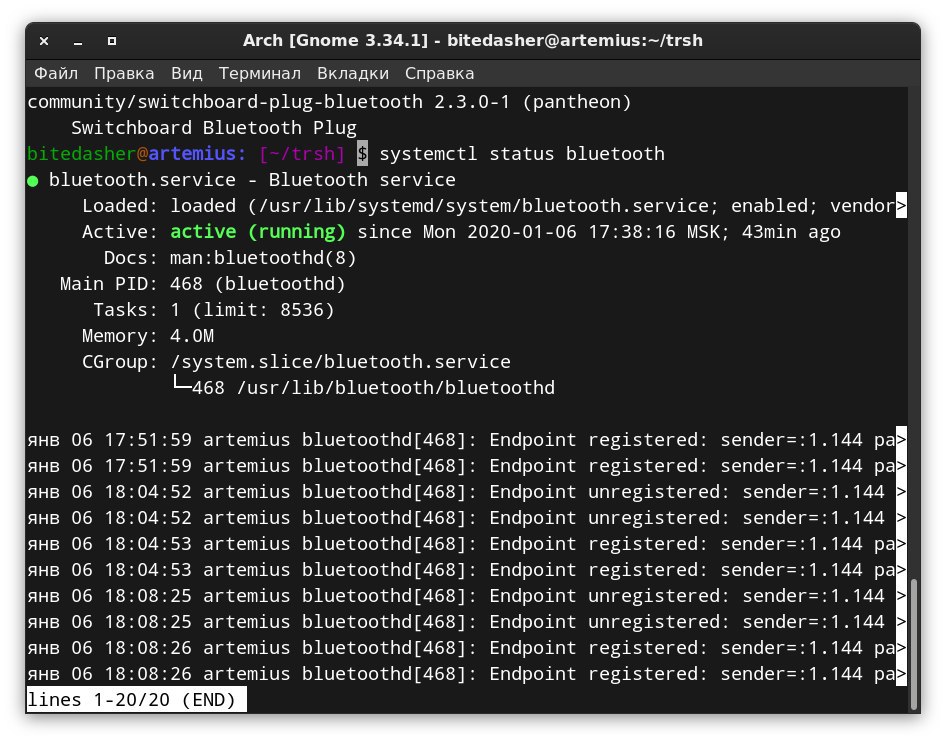Click the /usr/lib/bluetooth/bluetoothd process path
Viewport: 946px width, 742px height.
(x=395, y=388)
